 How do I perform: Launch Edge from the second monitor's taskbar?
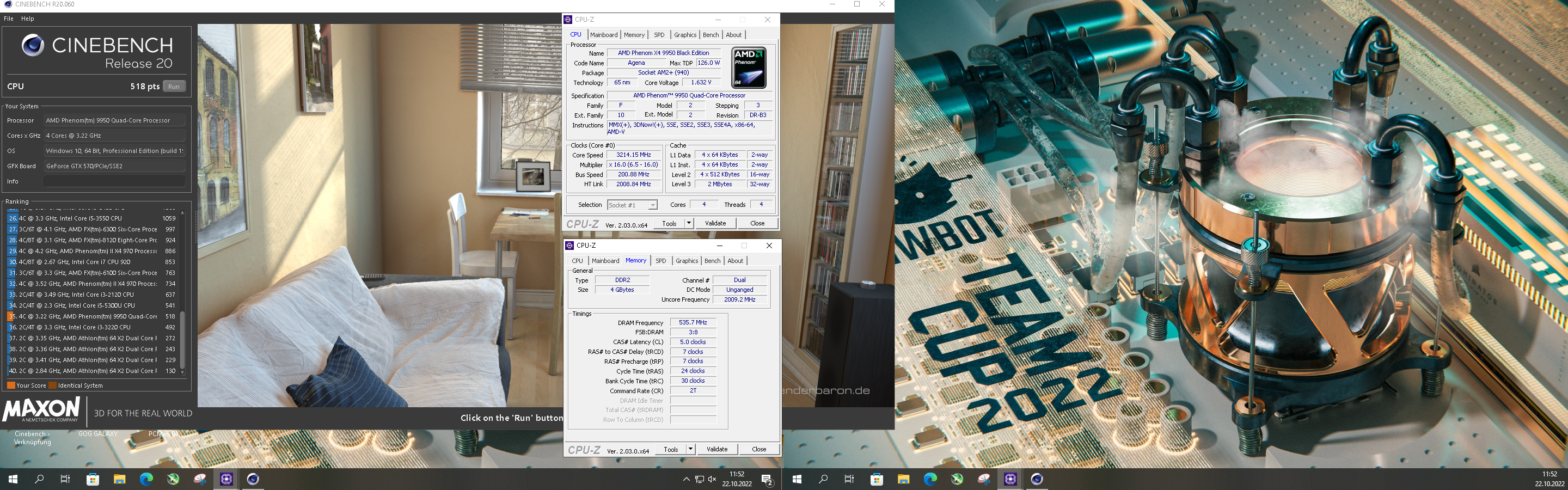point(930,479)
